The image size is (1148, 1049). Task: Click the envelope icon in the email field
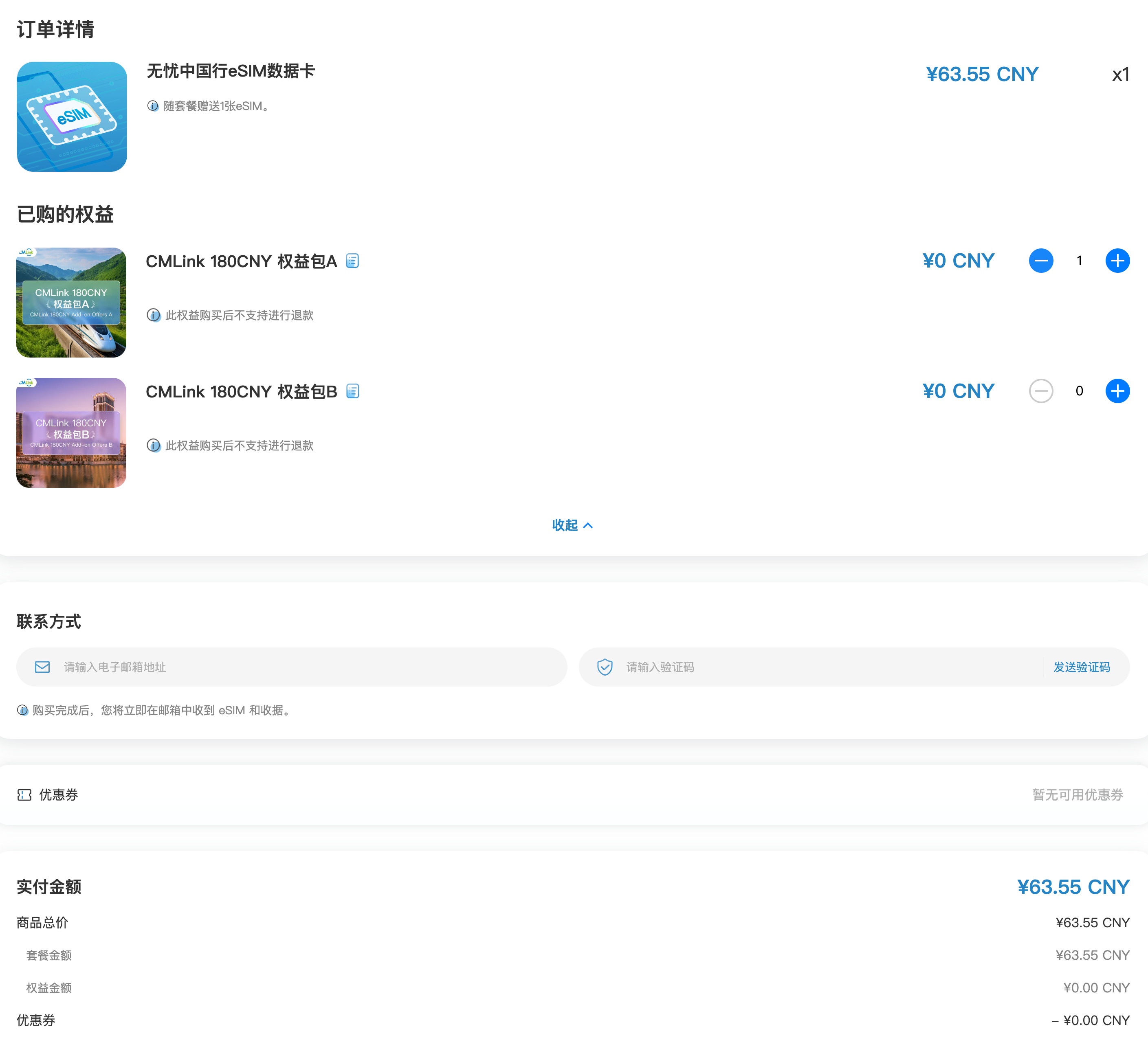(x=43, y=667)
